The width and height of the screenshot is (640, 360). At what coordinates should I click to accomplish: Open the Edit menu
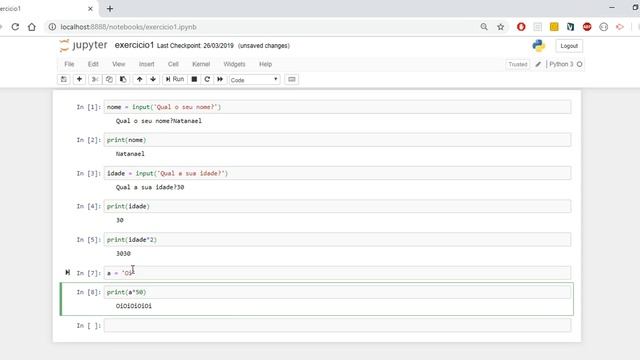click(x=93, y=64)
